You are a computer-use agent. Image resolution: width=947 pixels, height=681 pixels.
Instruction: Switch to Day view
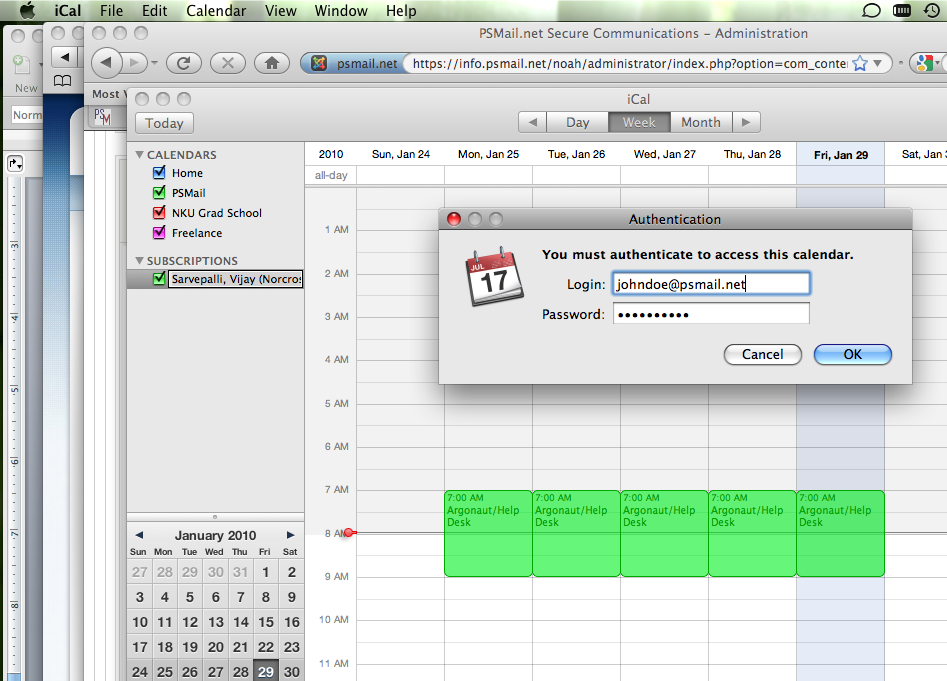[x=577, y=122]
